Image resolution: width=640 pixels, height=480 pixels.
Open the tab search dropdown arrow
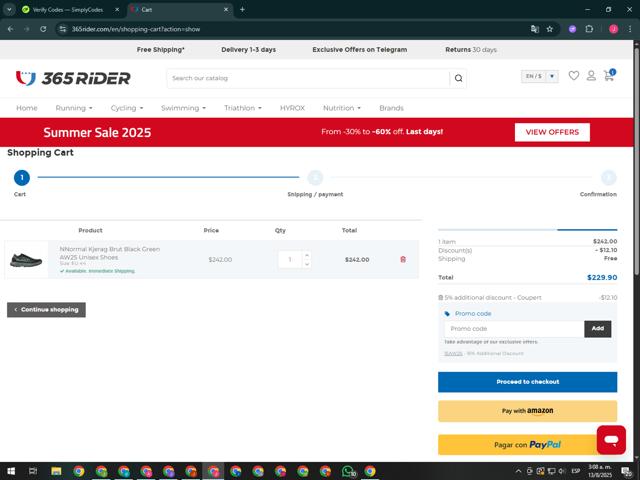[x=9, y=9]
